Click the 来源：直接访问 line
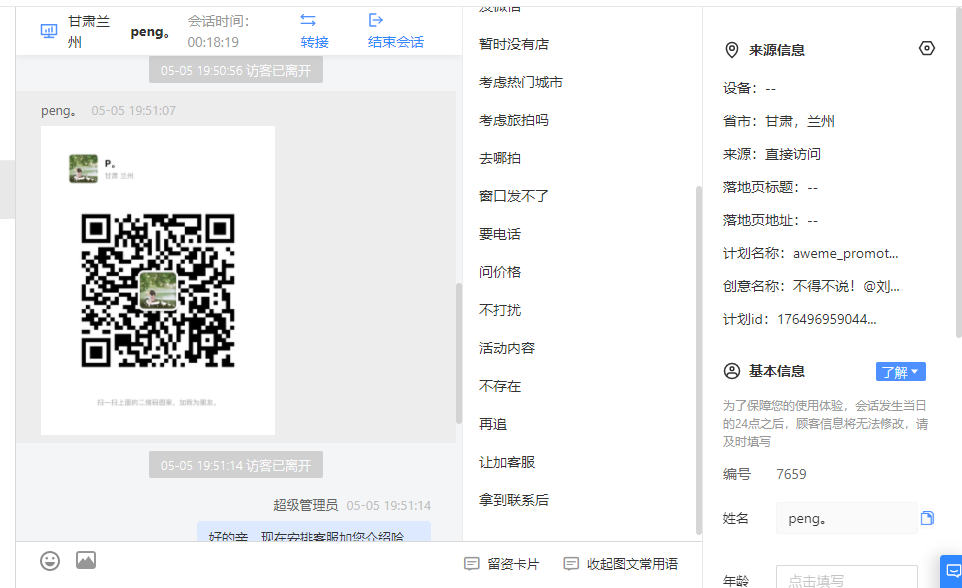The height and width of the screenshot is (588, 962). pos(772,154)
